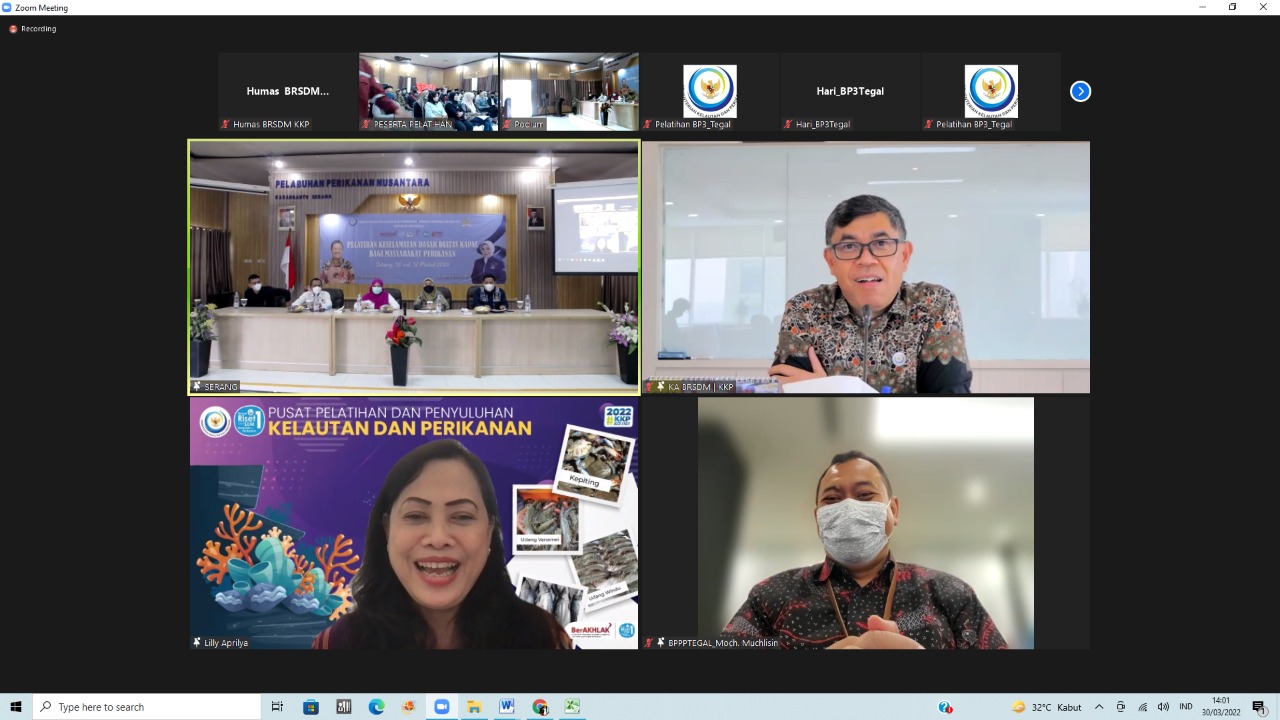Open the notification center
The height and width of the screenshot is (720, 1280).
(1259, 707)
